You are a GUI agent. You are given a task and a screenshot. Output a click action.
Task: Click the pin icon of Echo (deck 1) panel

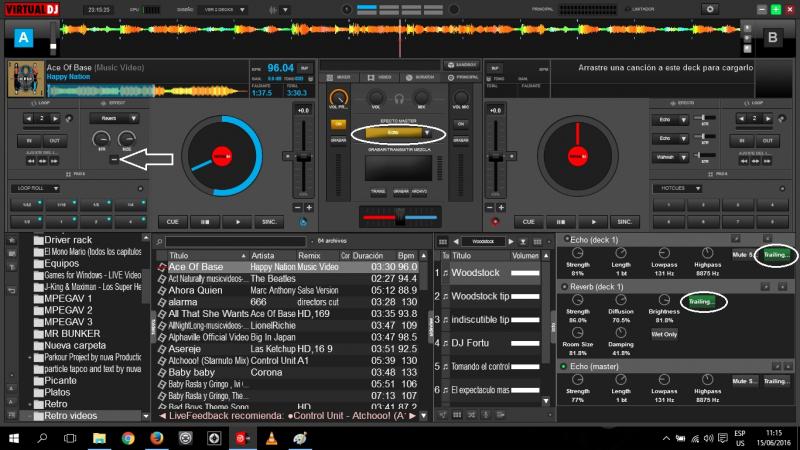tap(735, 239)
